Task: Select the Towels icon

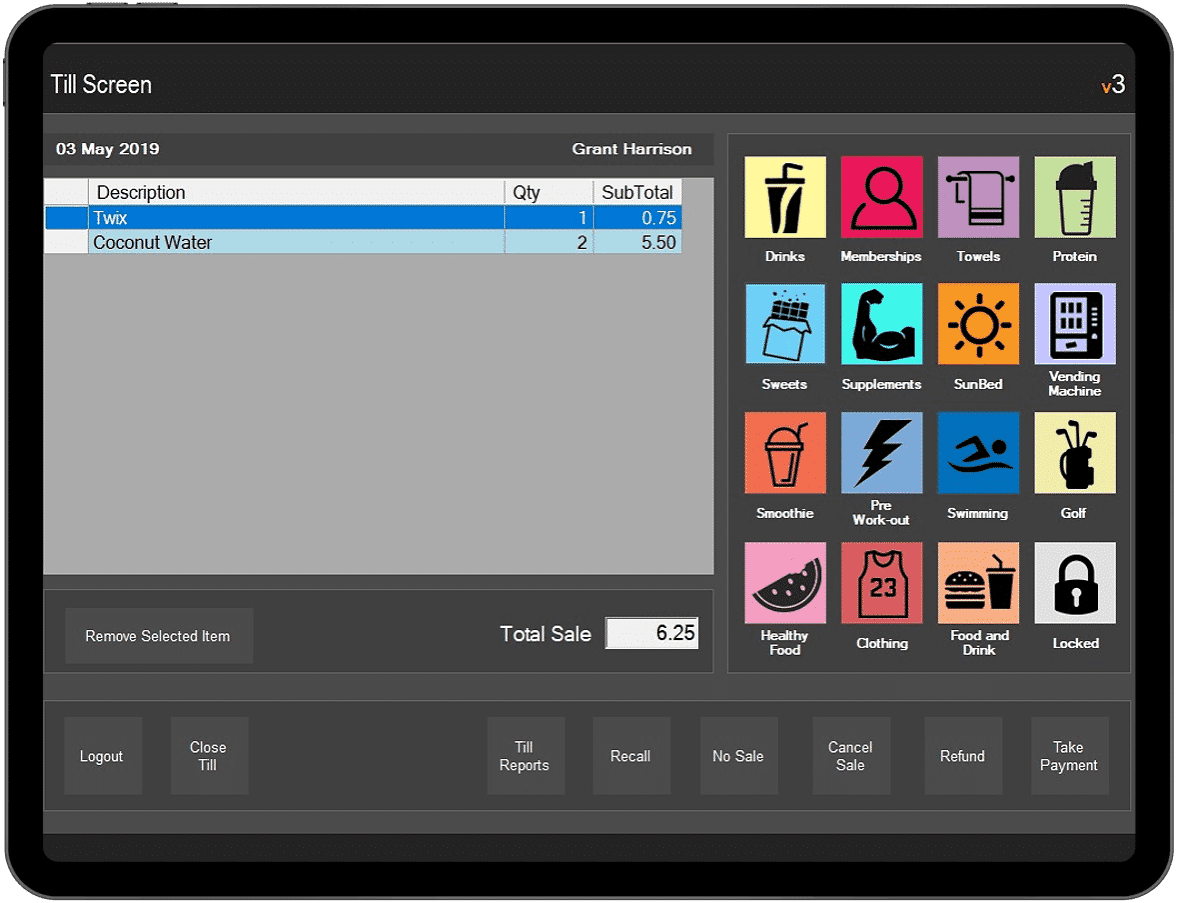Action: click(978, 197)
